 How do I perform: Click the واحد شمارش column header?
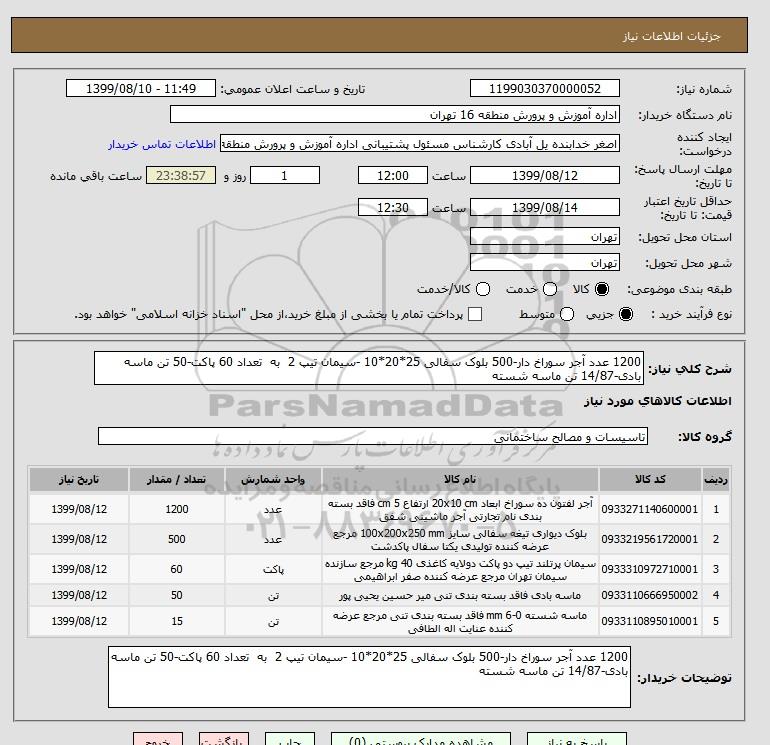(x=273, y=479)
